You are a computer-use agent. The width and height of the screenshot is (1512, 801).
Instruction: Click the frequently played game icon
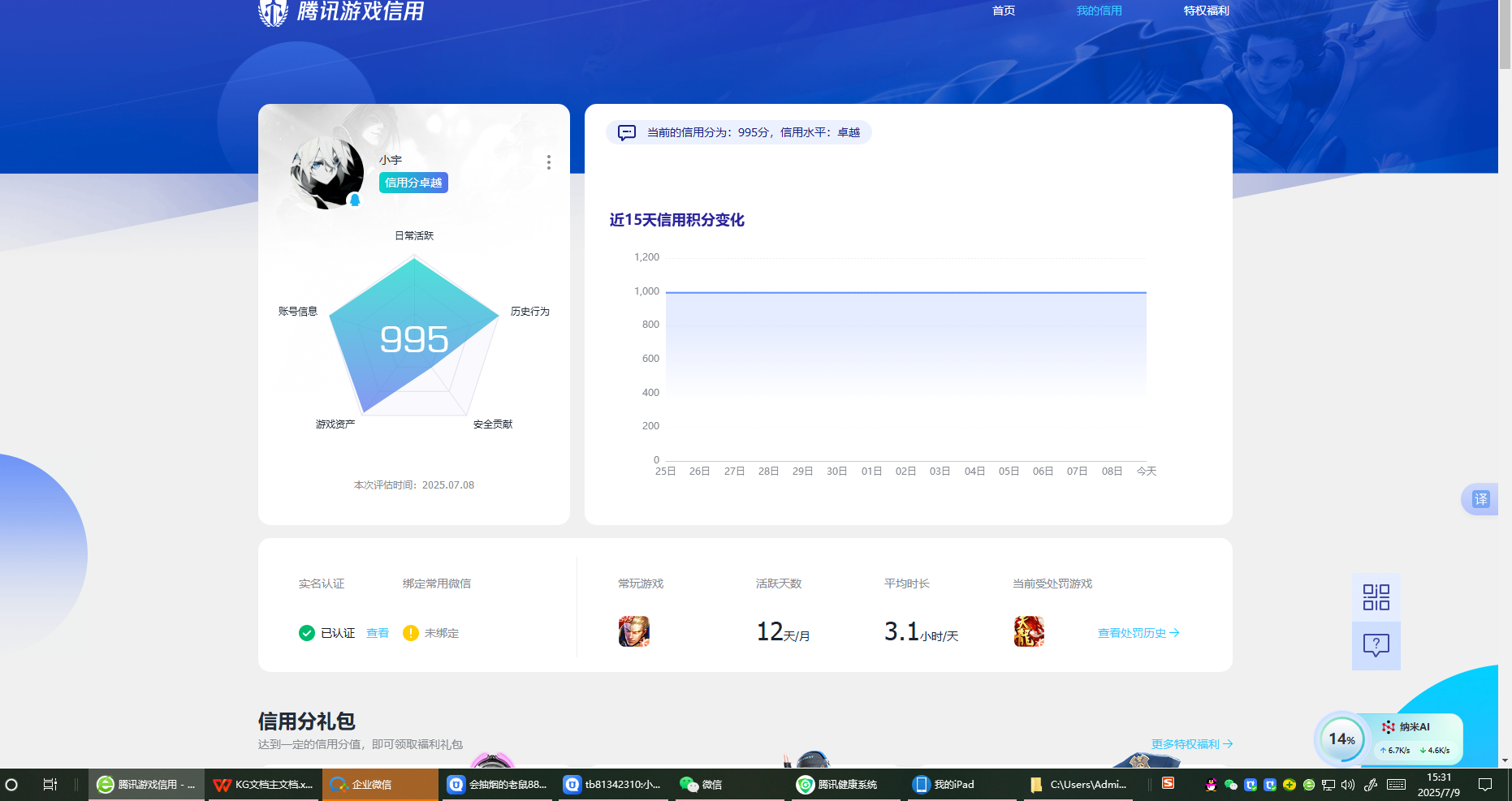coord(634,631)
